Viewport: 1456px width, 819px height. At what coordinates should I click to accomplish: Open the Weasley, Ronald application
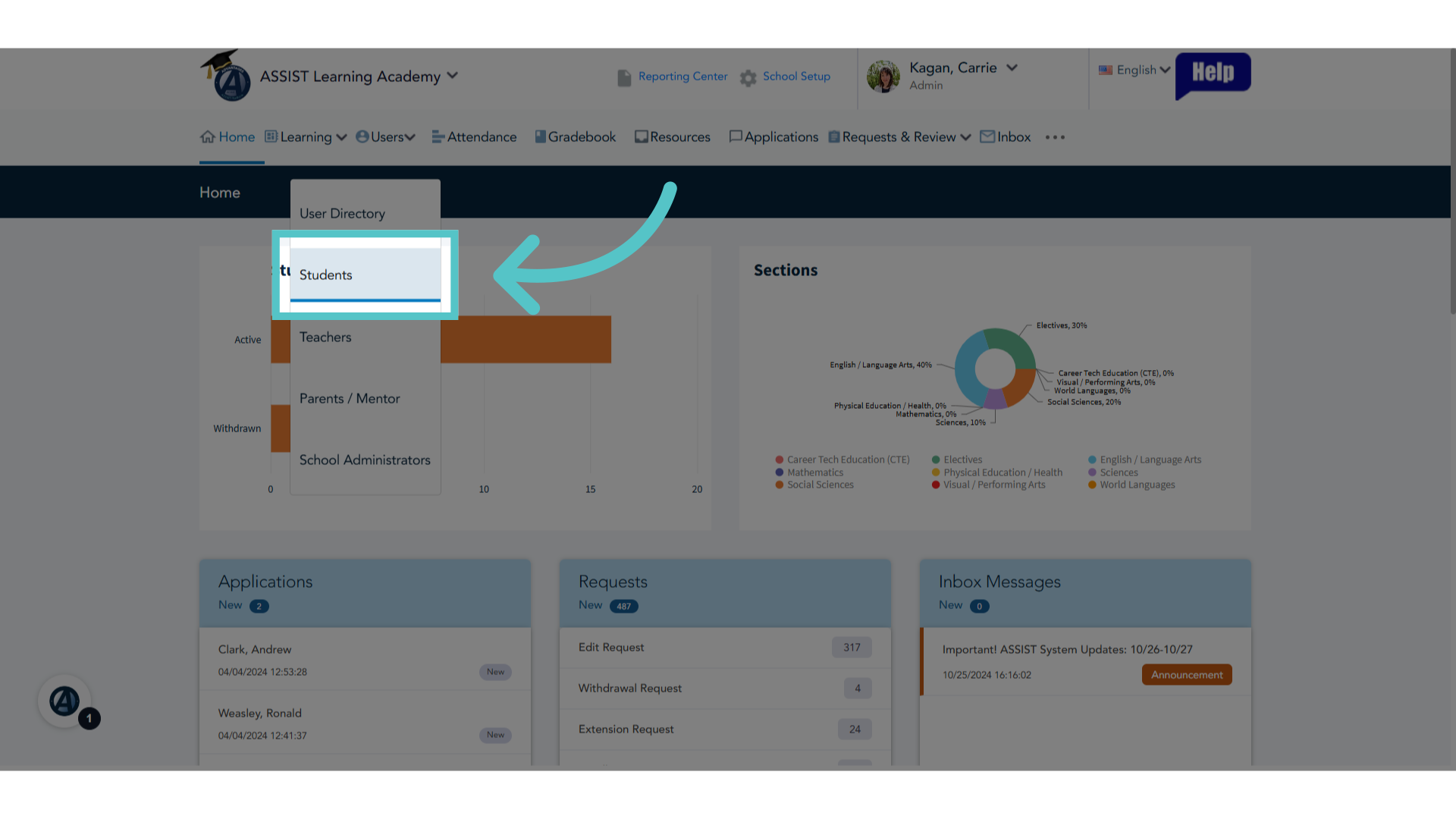365,723
